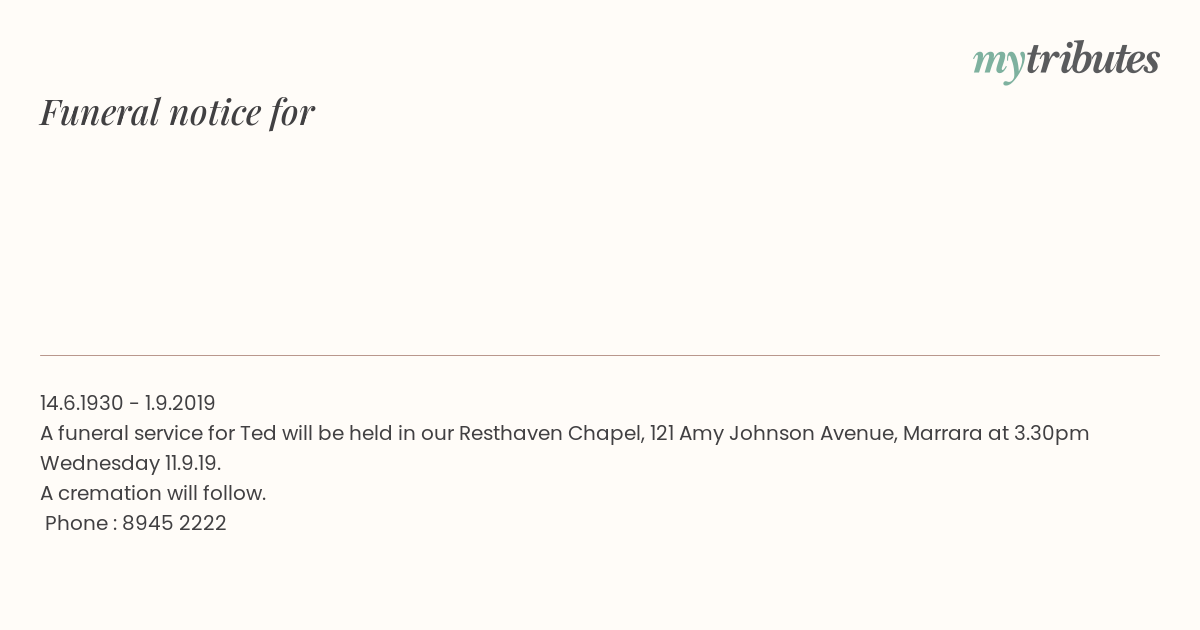This screenshot has height=630, width=1200.
Task: Click 'A cremation will follow.' line
Action: [x=153, y=493]
